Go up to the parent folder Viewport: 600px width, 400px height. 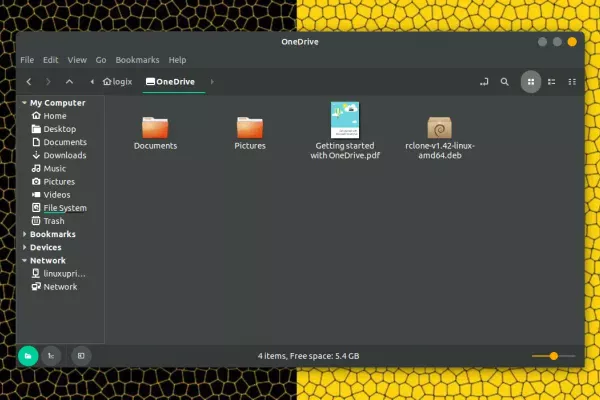(69, 82)
